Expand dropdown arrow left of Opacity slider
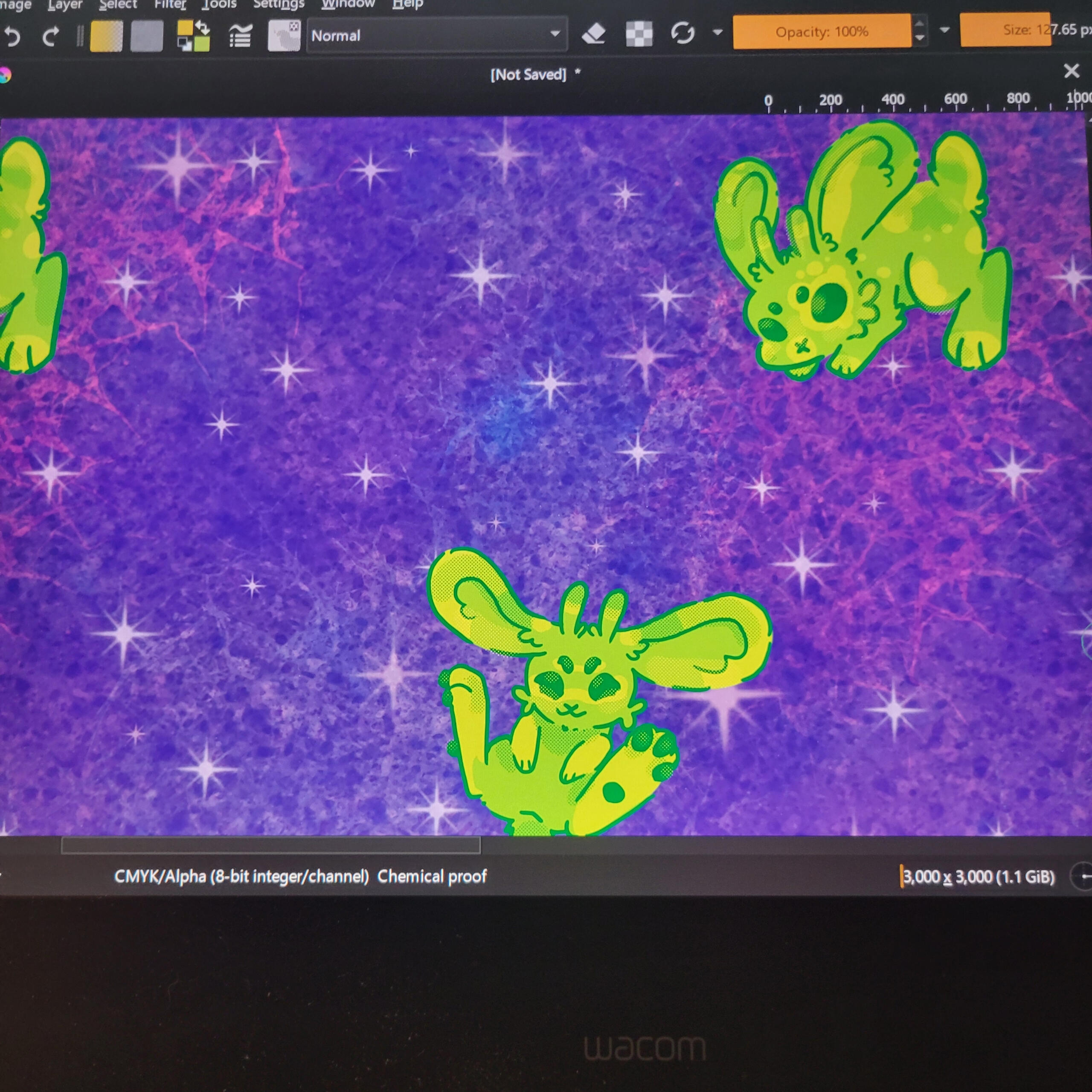This screenshot has width=1092, height=1092. tap(718, 32)
